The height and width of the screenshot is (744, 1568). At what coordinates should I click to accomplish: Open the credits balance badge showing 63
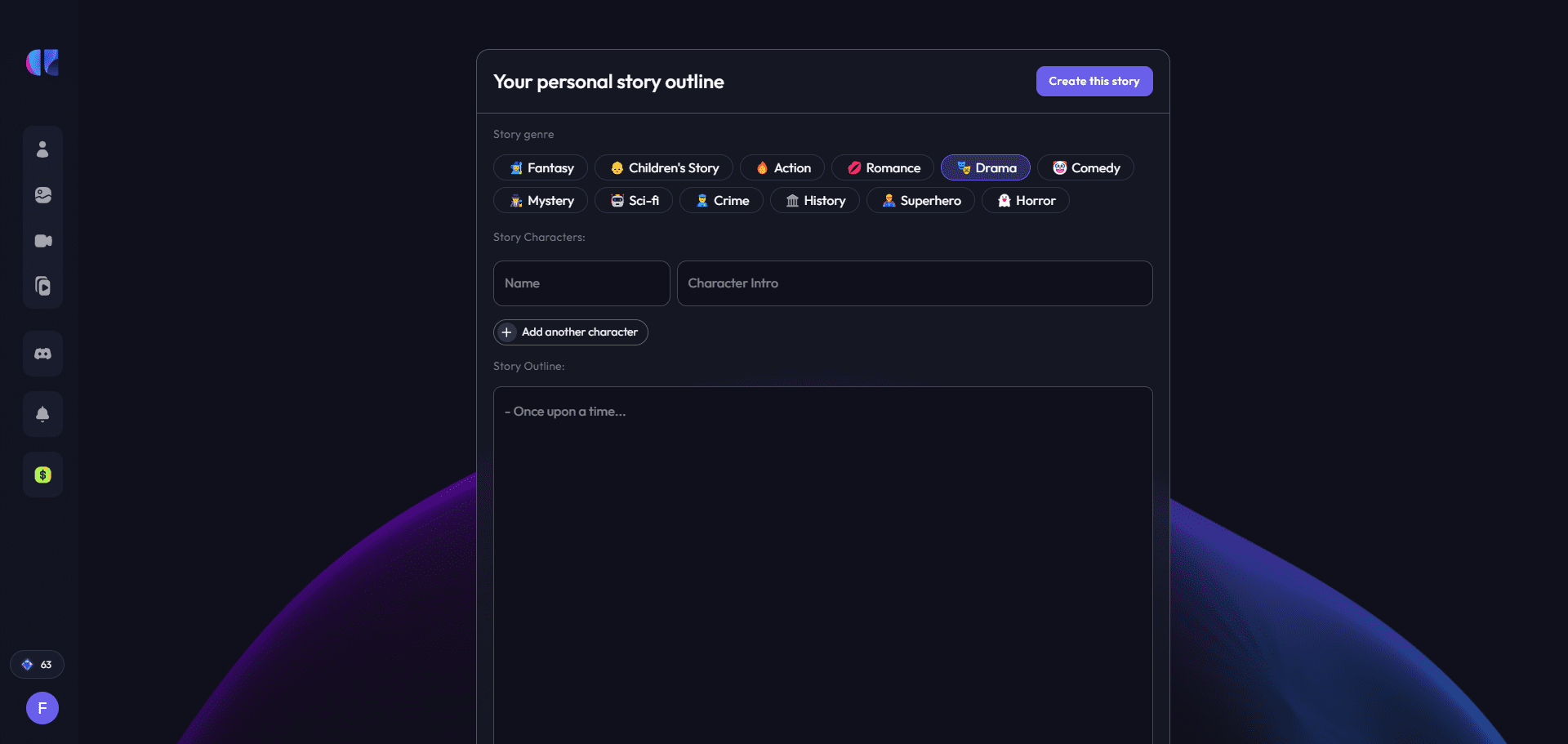[37, 665]
